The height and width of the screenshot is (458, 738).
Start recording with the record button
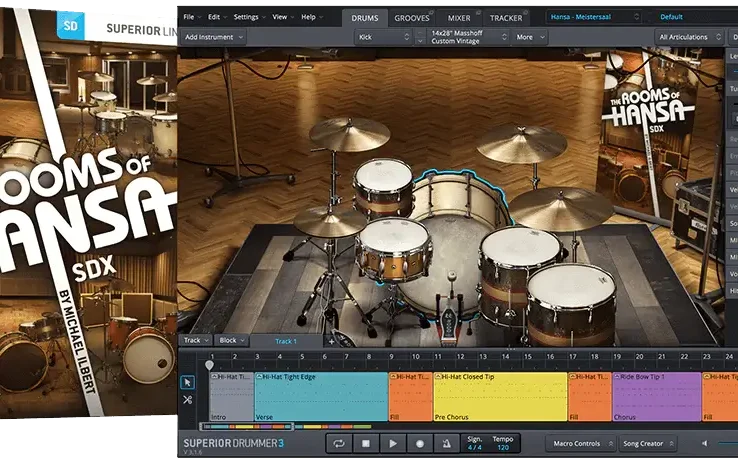[x=420, y=443]
